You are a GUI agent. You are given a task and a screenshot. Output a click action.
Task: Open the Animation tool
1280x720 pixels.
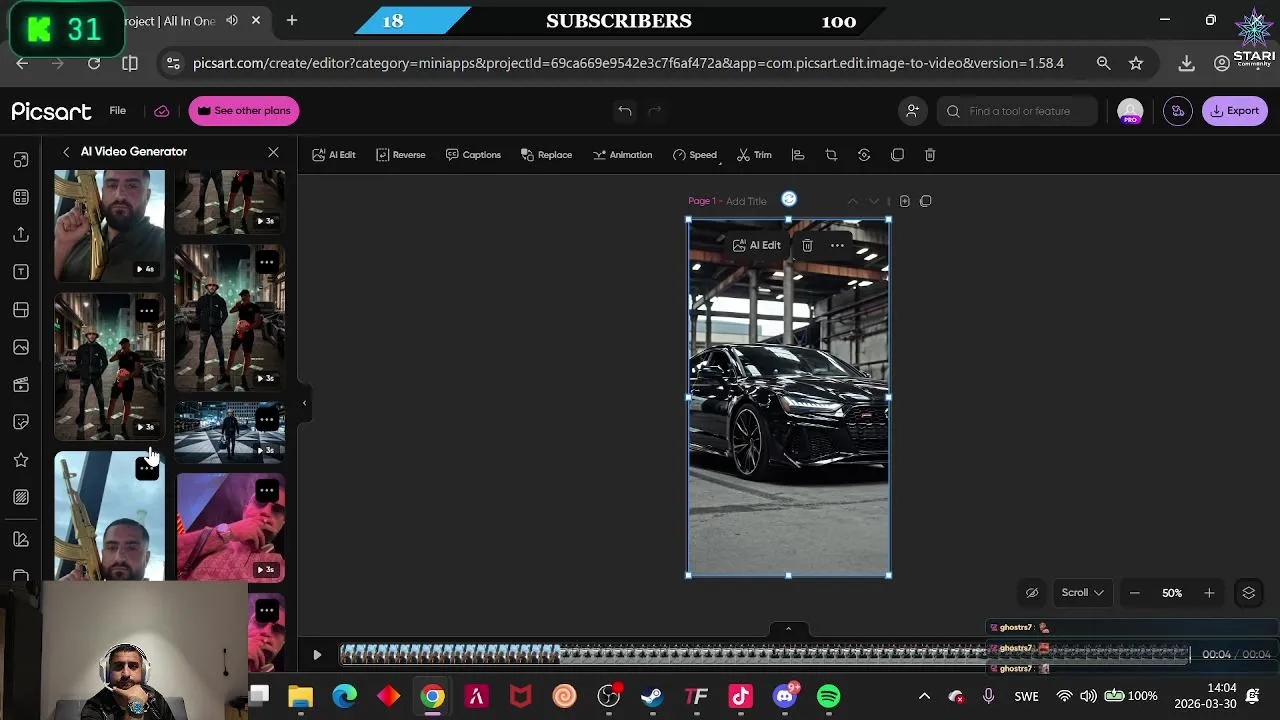tap(622, 155)
